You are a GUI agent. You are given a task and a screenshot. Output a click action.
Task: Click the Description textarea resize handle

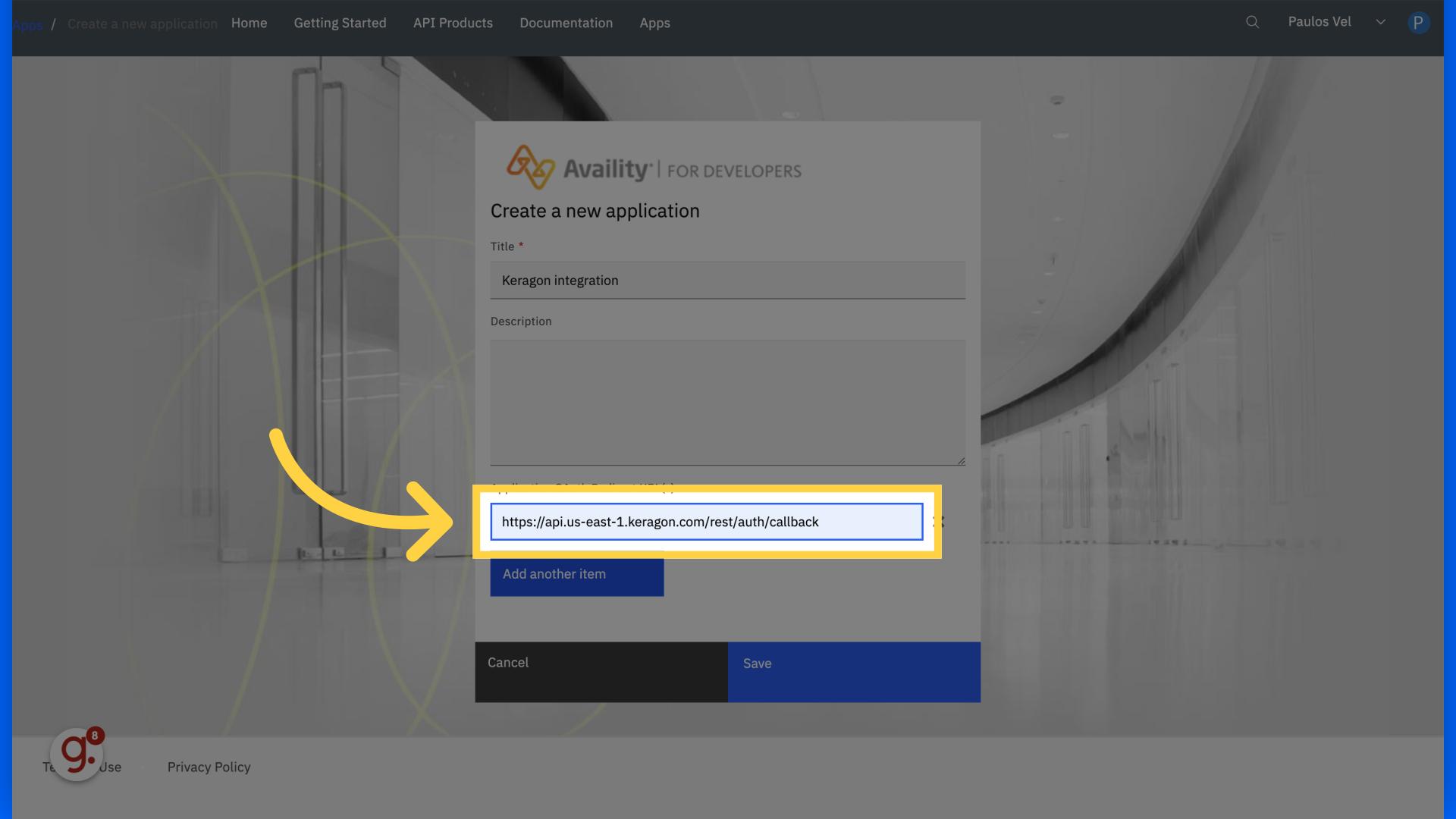coord(960,460)
